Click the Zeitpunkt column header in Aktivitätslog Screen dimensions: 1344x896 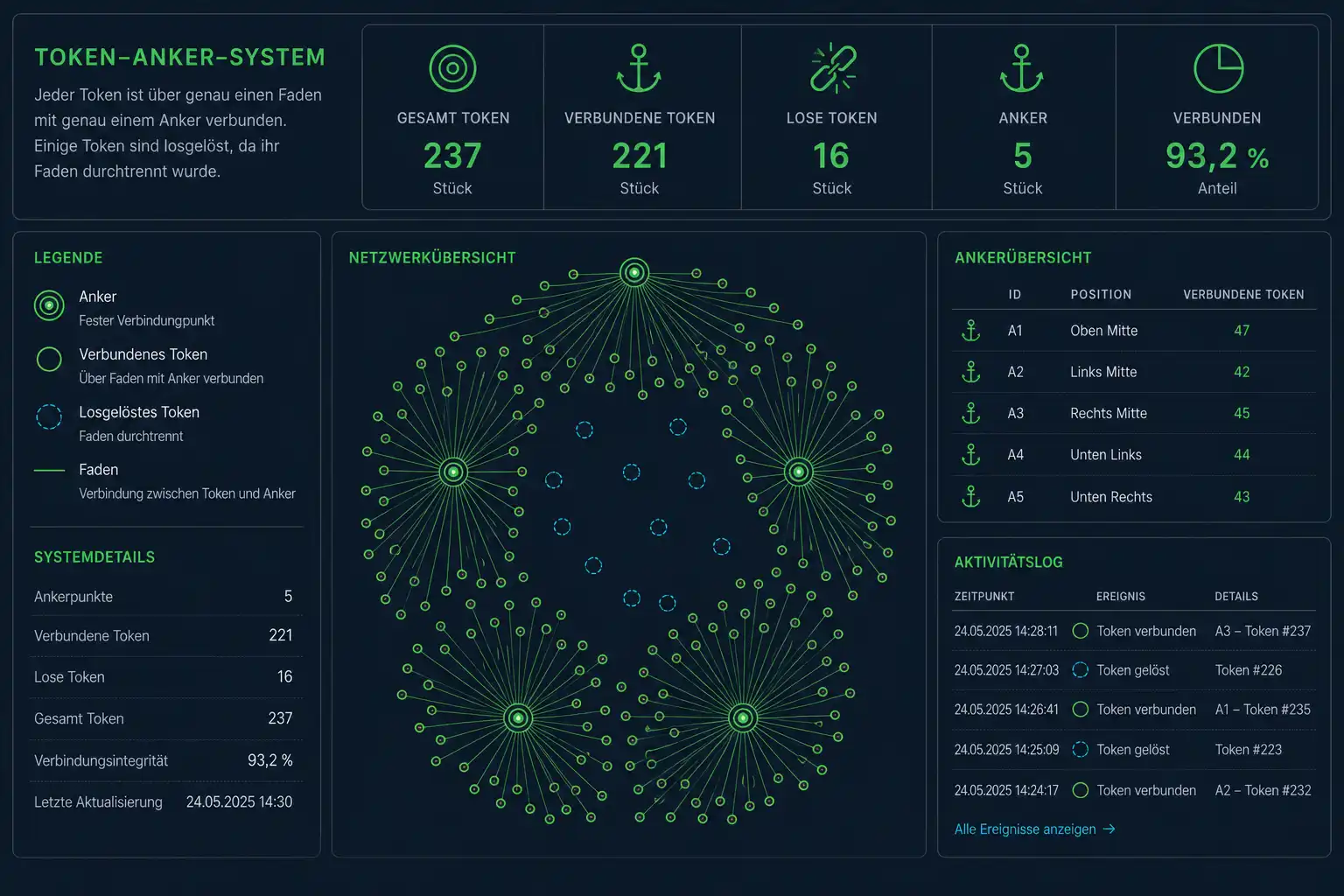pyautogui.click(x=984, y=597)
